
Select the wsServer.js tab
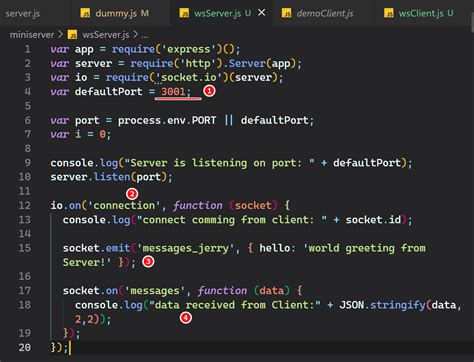click(217, 13)
